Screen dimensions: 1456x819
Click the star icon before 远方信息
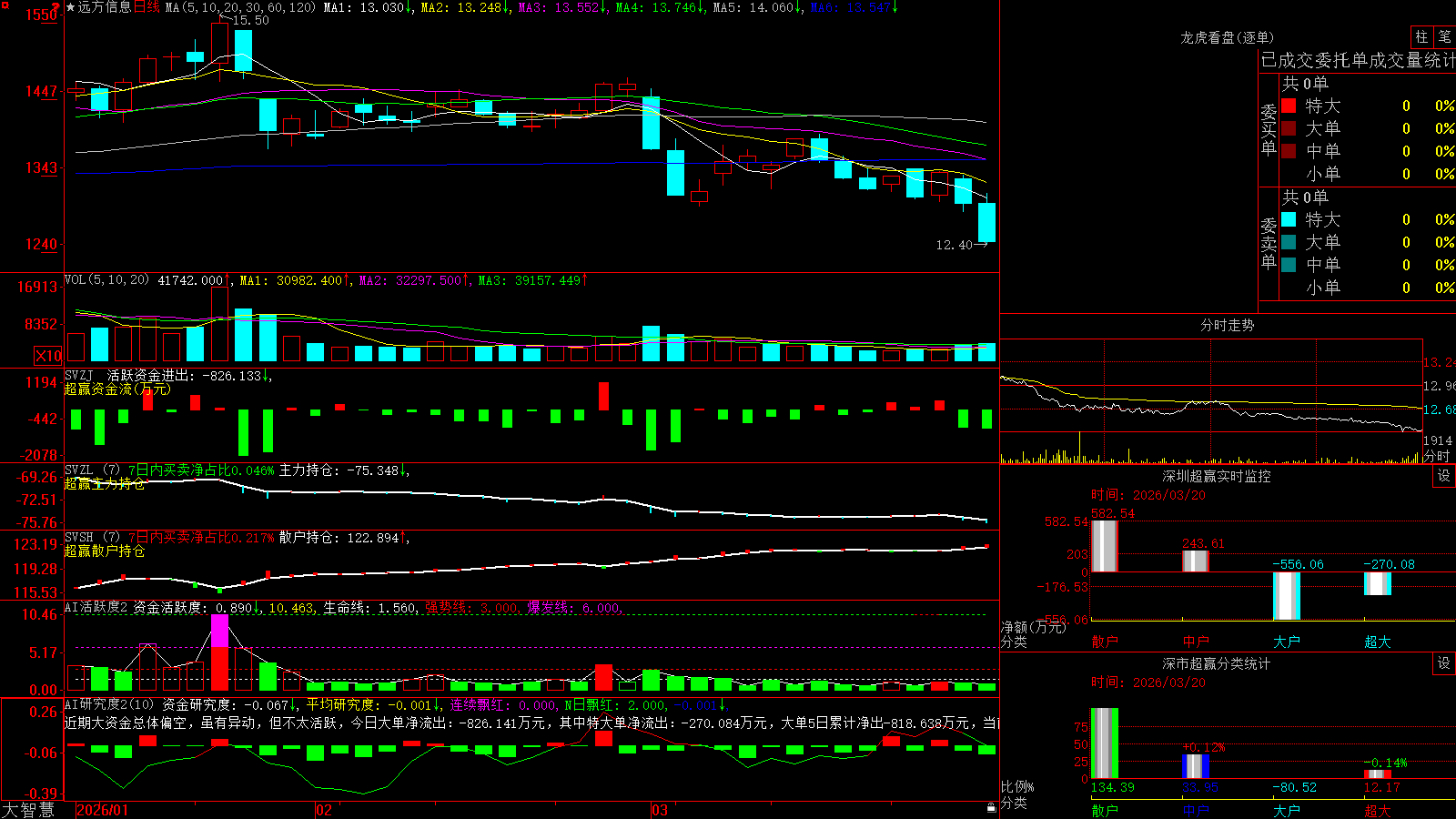coord(70,7)
